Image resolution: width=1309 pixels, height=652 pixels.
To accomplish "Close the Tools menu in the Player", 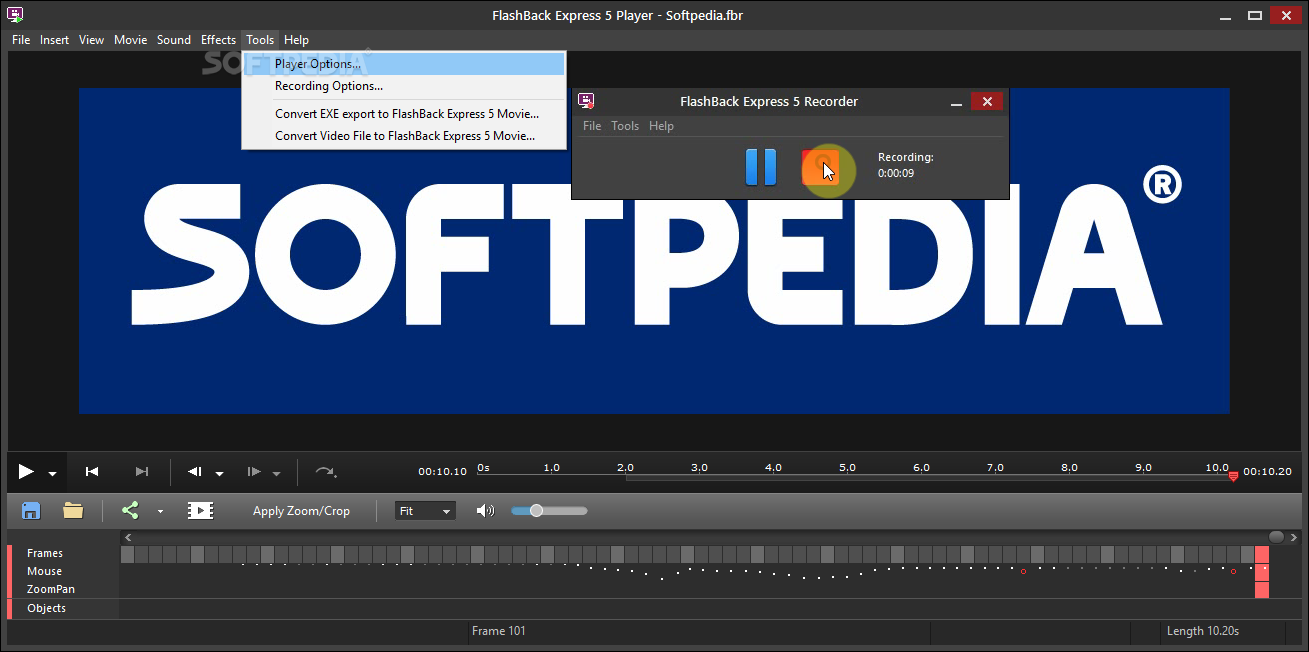I will tap(260, 40).
